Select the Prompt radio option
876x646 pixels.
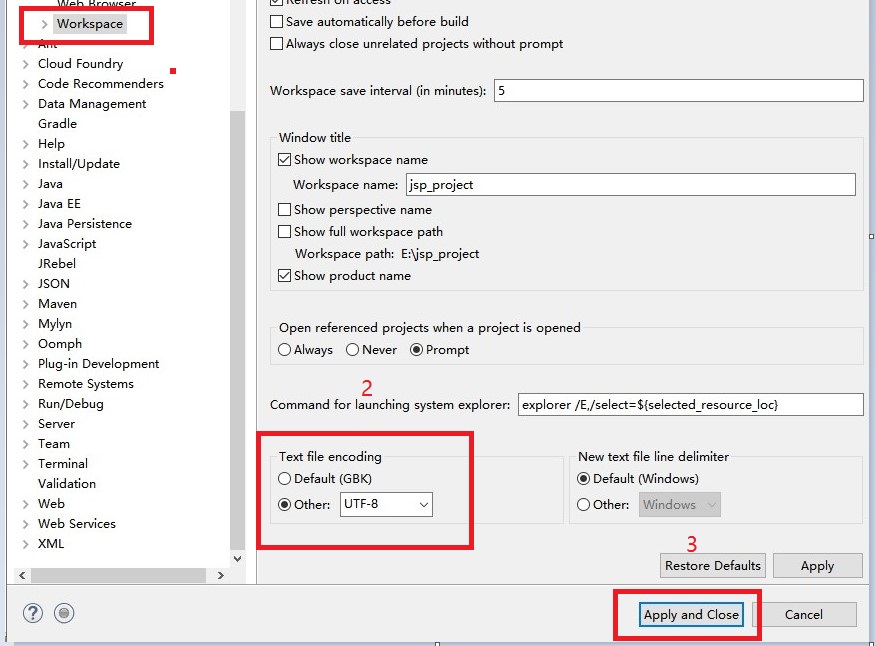[416, 350]
